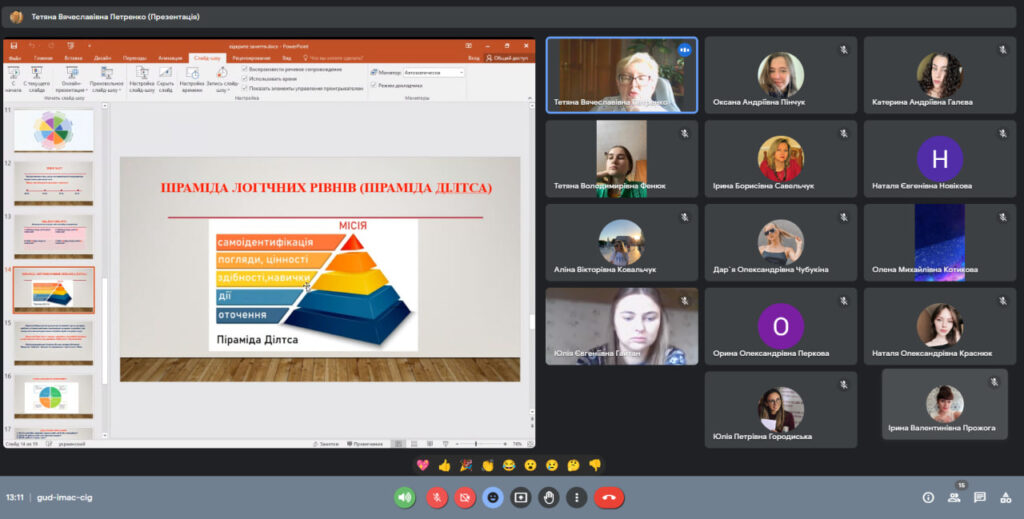Toggle the emoji reactions button
This screenshot has height=519, width=1024.
click(492, 497)
